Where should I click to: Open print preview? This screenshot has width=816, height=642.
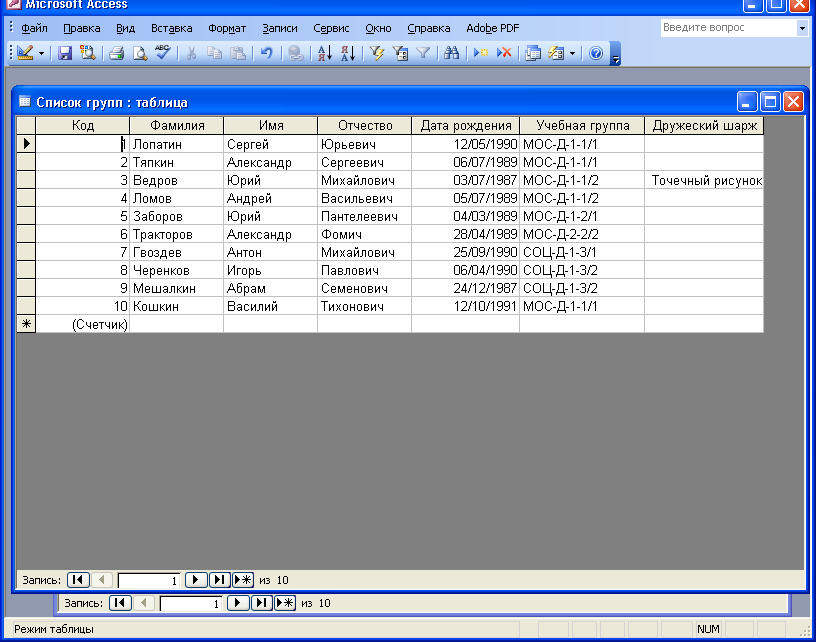139,53
